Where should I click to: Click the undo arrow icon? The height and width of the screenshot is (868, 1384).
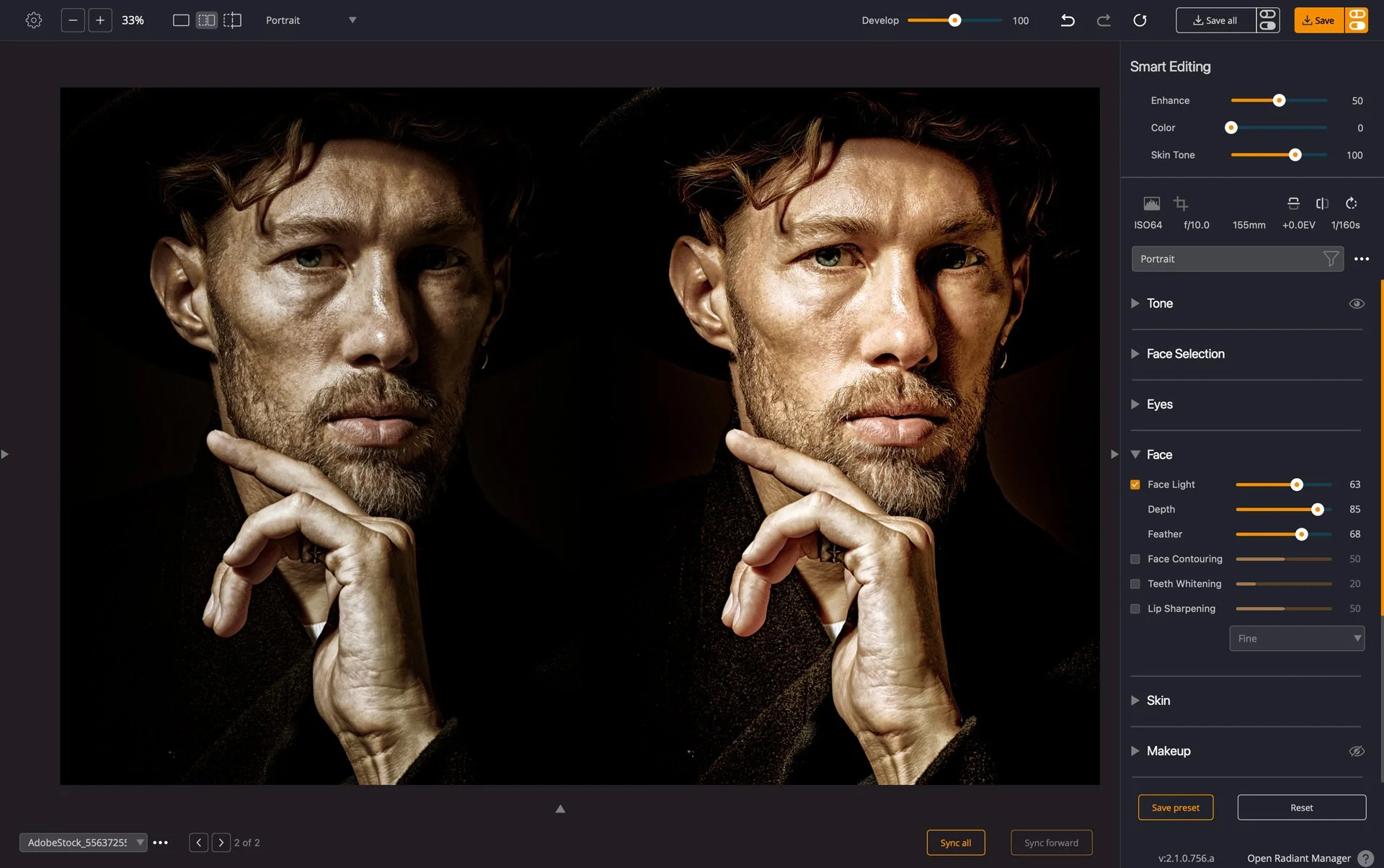[1068, 20]
